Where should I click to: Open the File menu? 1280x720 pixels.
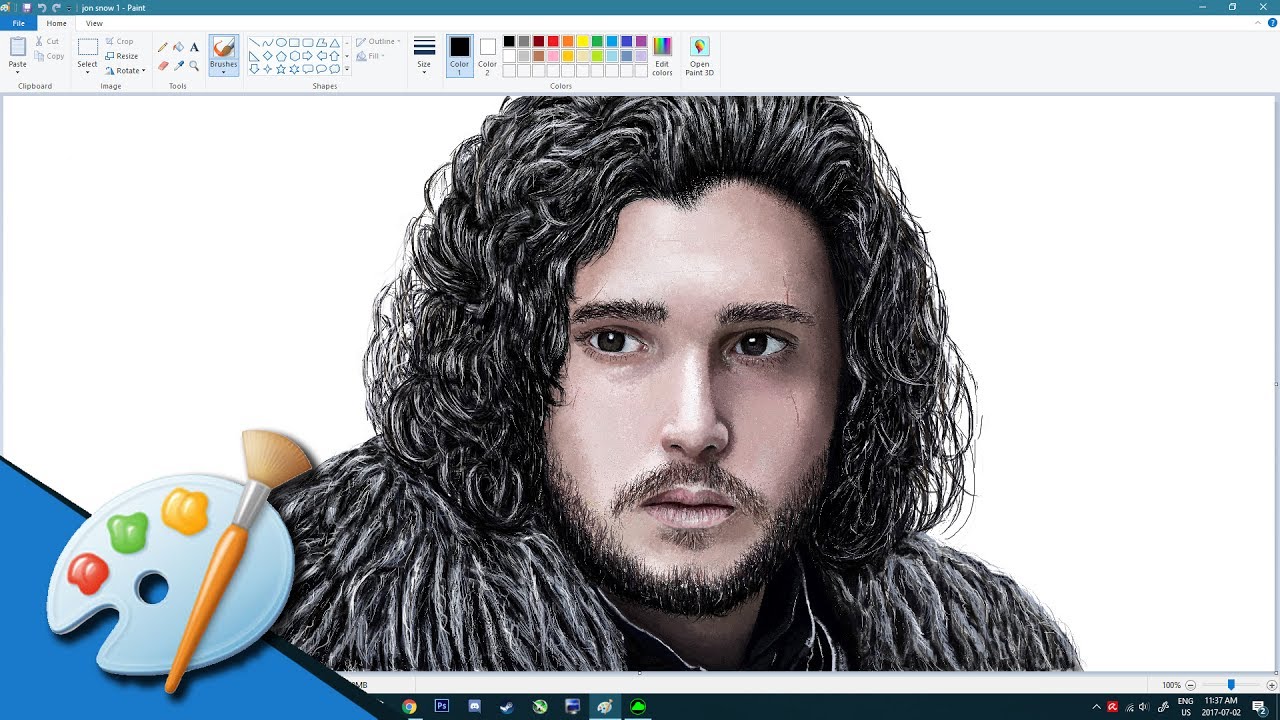[x=18, y=23]
